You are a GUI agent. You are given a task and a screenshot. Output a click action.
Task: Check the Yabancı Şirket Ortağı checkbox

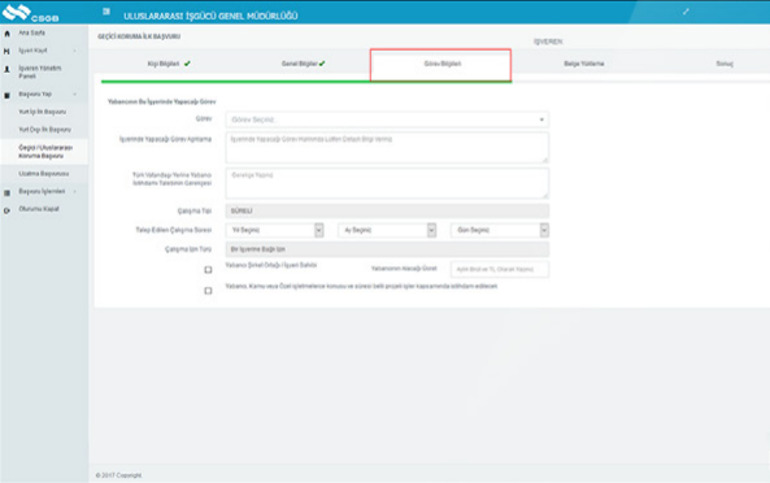(x=208, y=270)
